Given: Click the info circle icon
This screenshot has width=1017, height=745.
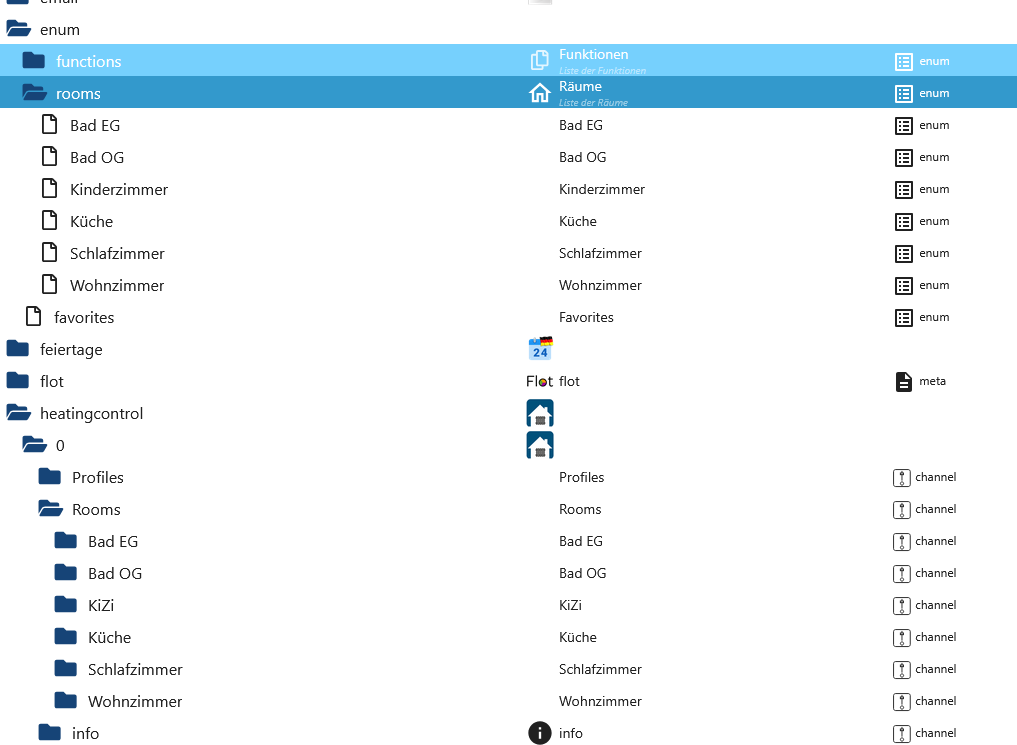Looking at the screenshot, I should click(540, 733).
